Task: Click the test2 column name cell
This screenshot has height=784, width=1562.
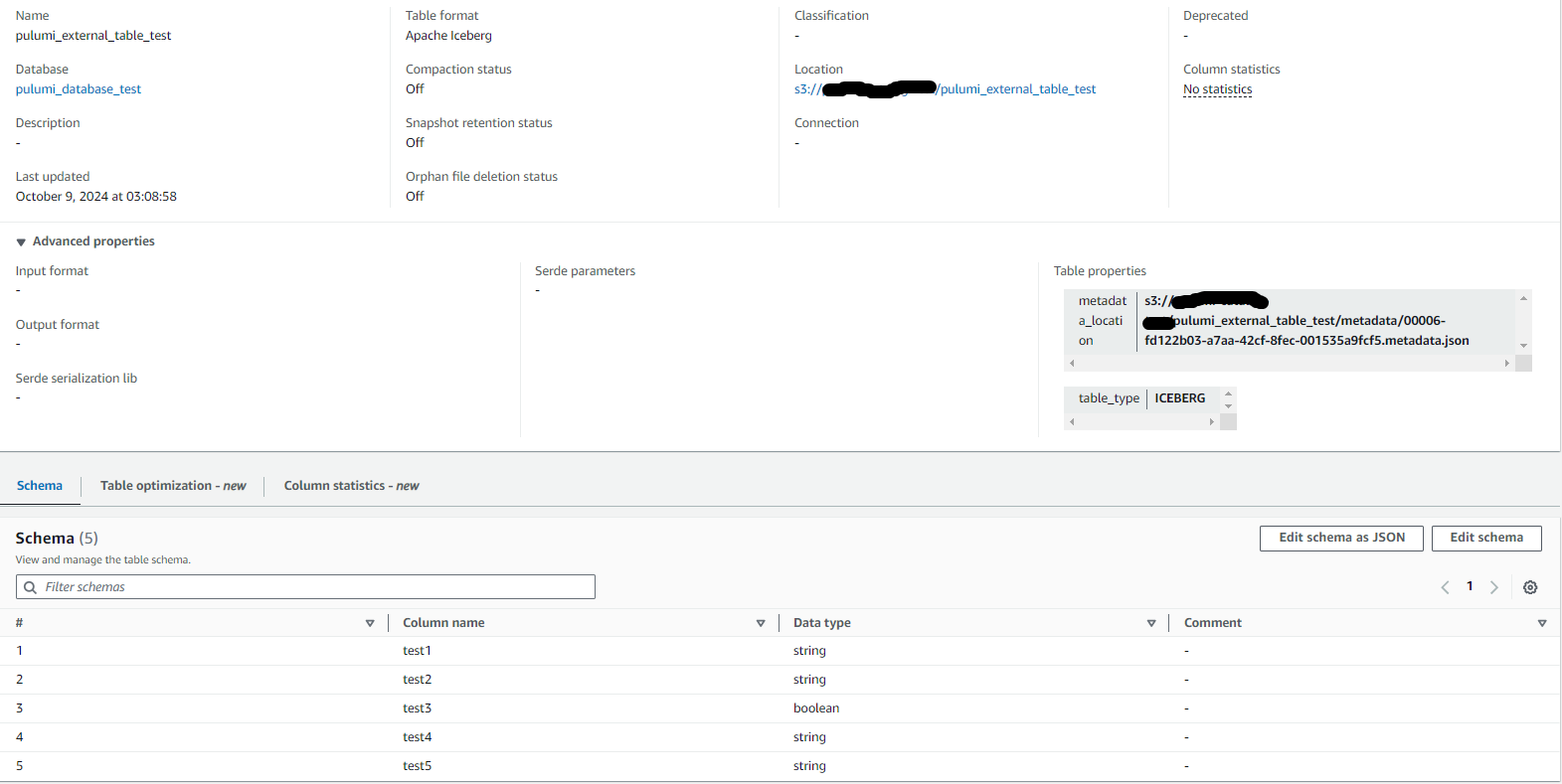Action: [417, 680]
